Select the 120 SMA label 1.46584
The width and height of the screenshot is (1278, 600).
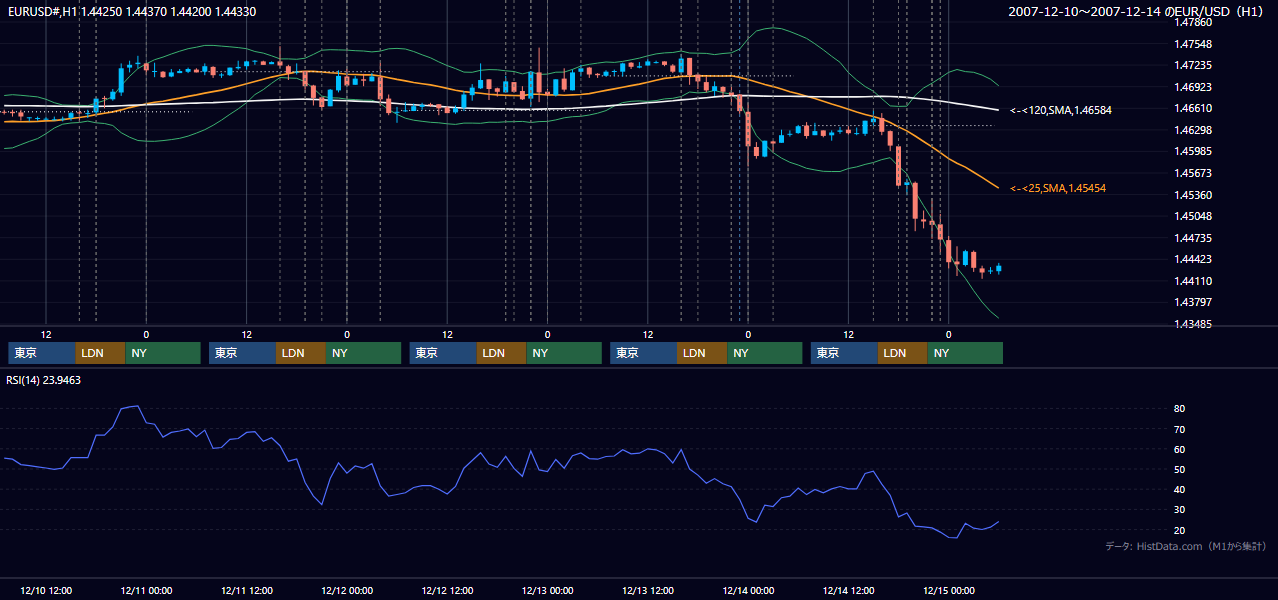click(x=1061, y=110)
